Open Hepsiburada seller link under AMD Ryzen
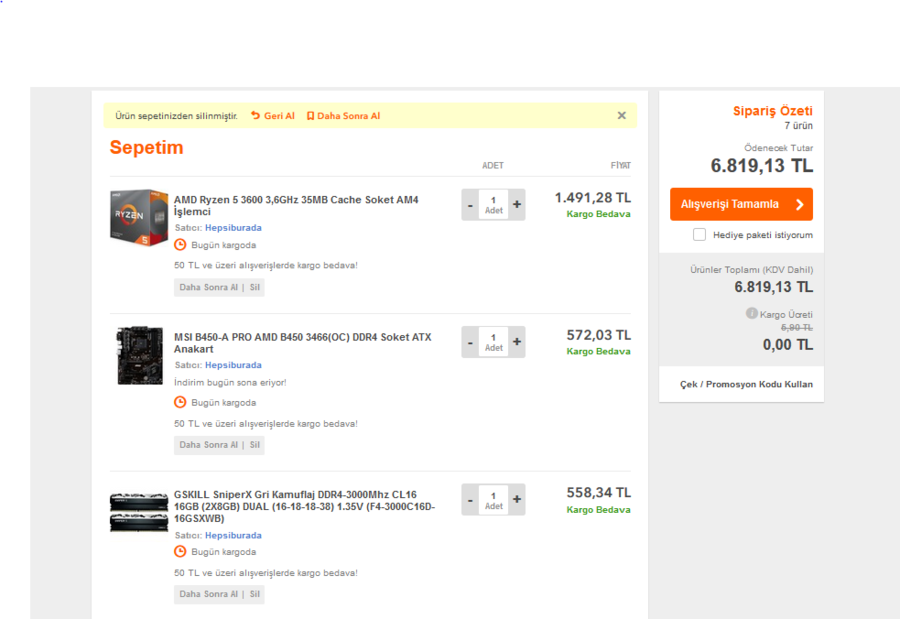This screenshot has height=619, width=900. pyautogui.click(x=233, y=228)
